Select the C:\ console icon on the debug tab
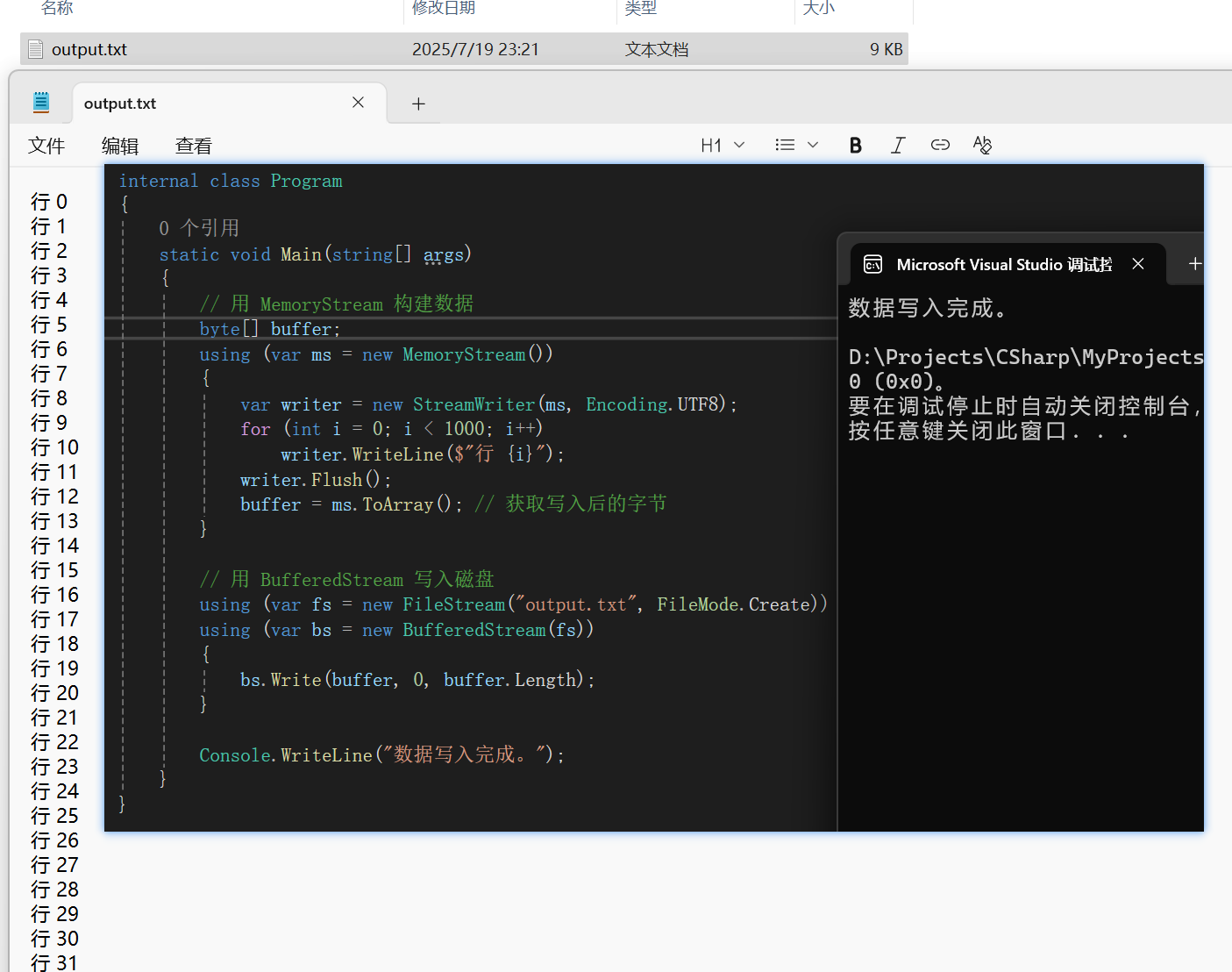 point(872,263)
